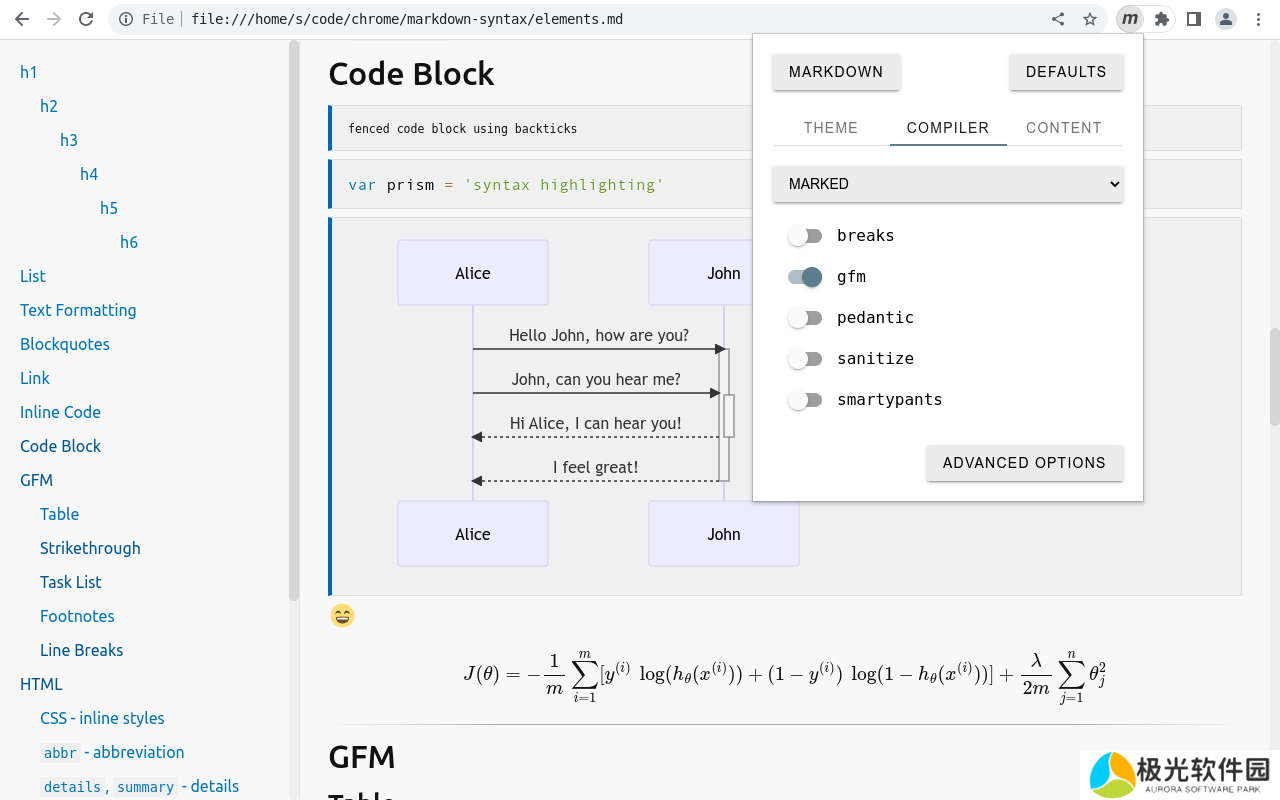Enable the smartypants switch
Viewport: 1280px width, 800px height.
click(805, 400)
